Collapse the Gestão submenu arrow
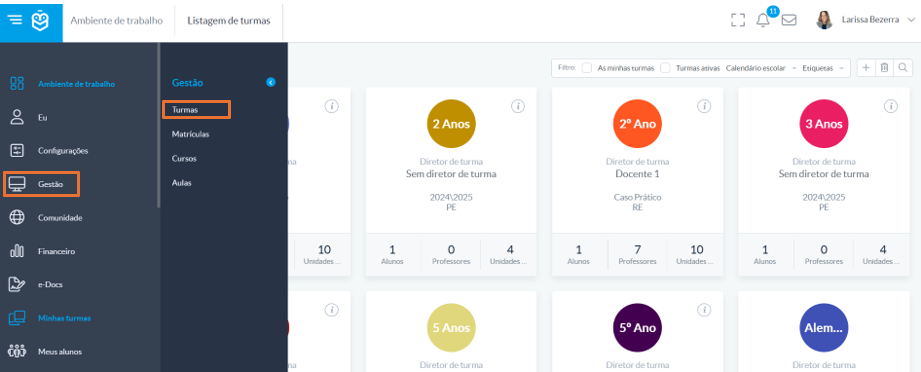The height and width of the screenshot is (372, 921). [271, 83]
